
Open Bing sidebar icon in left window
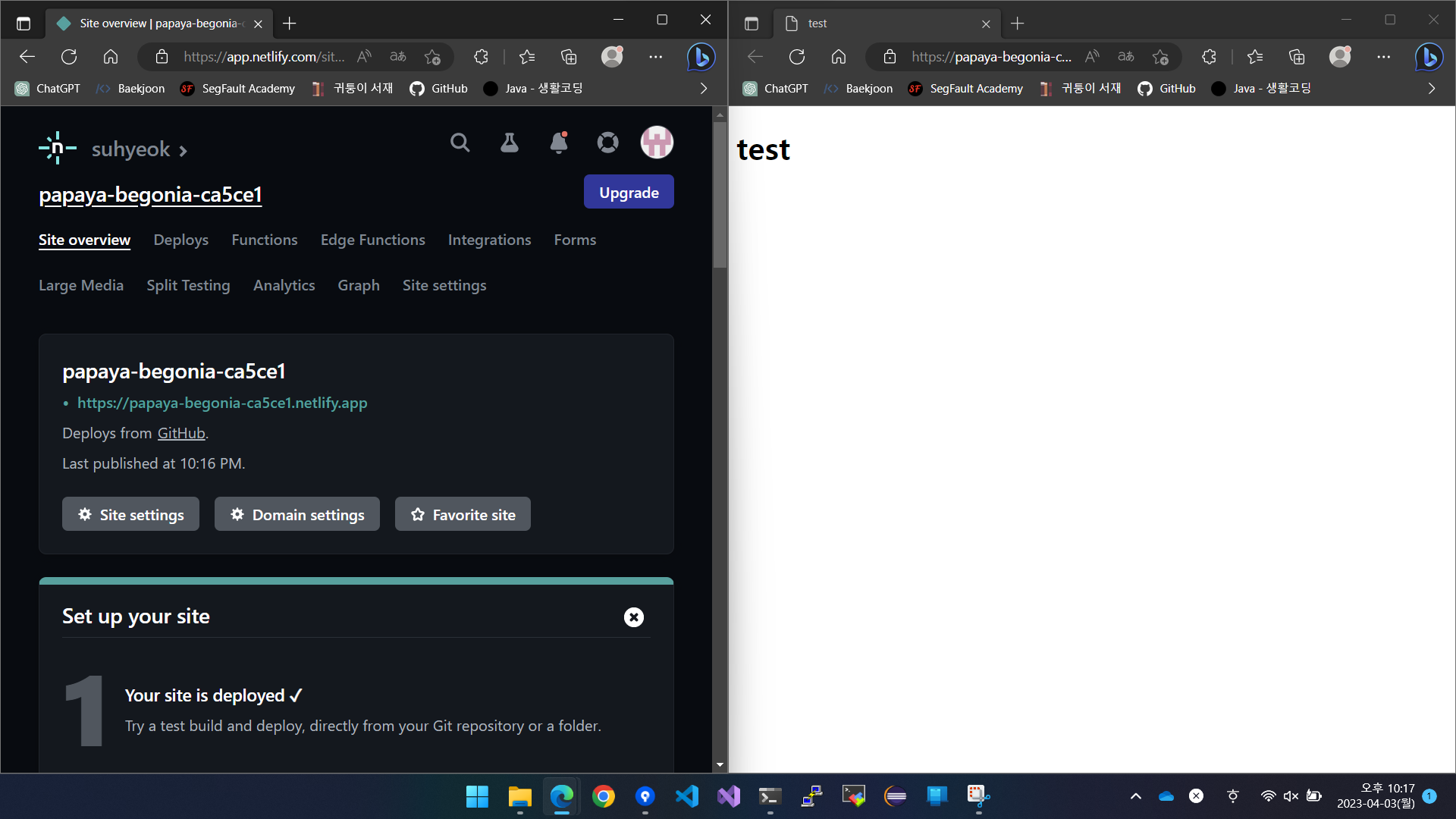coord(701,57)
